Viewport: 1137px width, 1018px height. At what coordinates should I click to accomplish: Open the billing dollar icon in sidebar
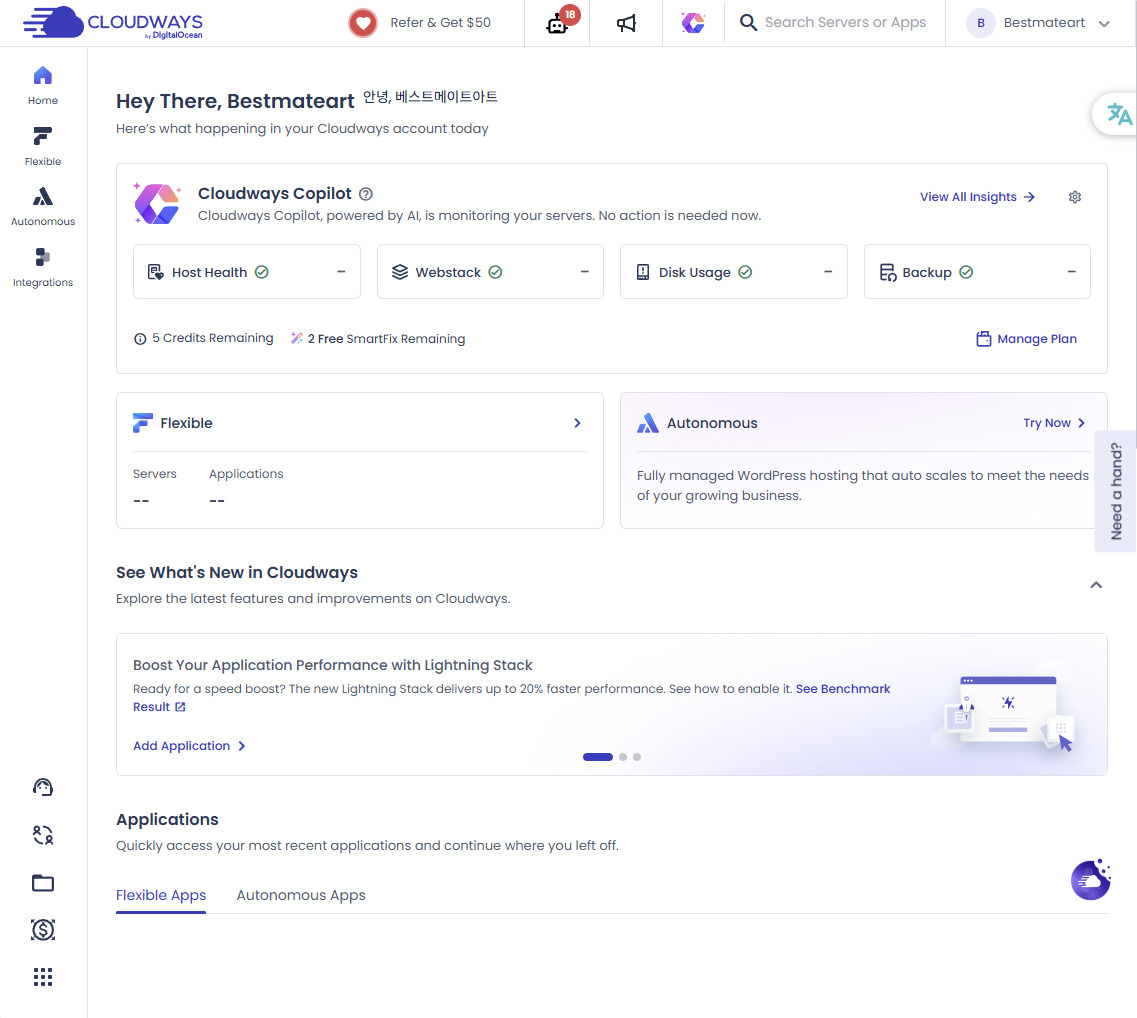pyautogui.click(x=43, y=930)
